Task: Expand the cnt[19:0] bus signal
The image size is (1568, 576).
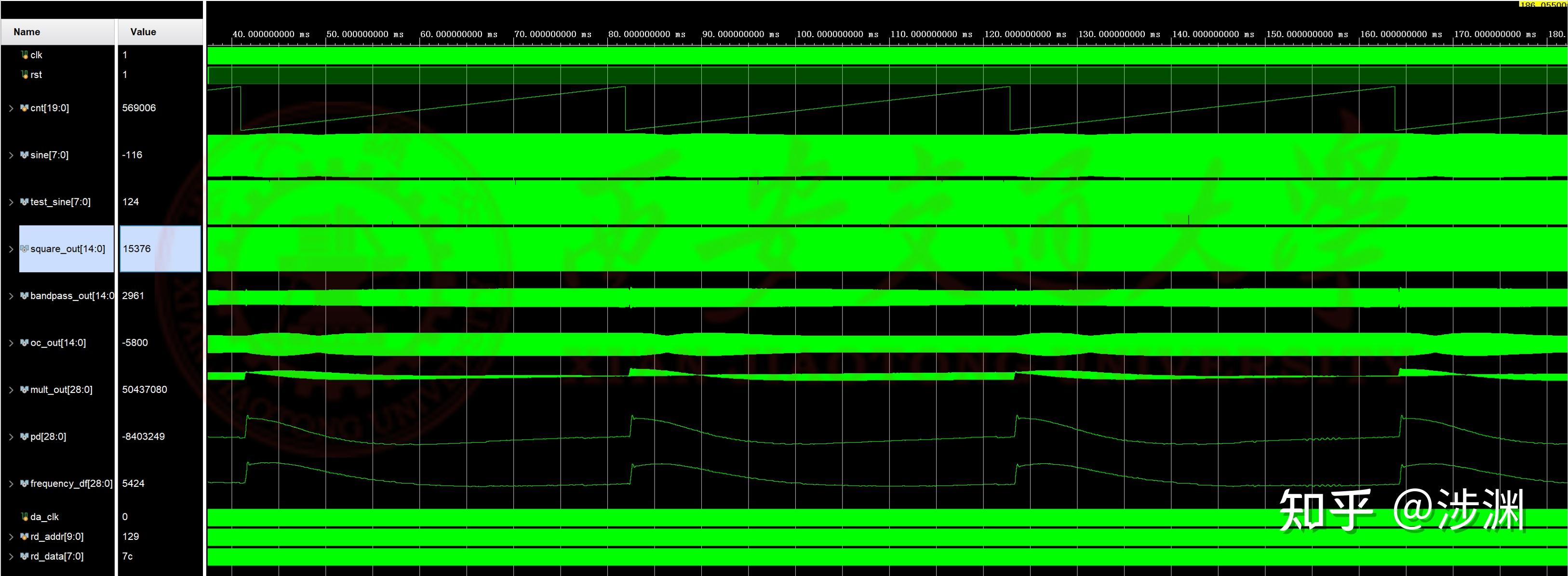Action: click(x=10, y=108)
